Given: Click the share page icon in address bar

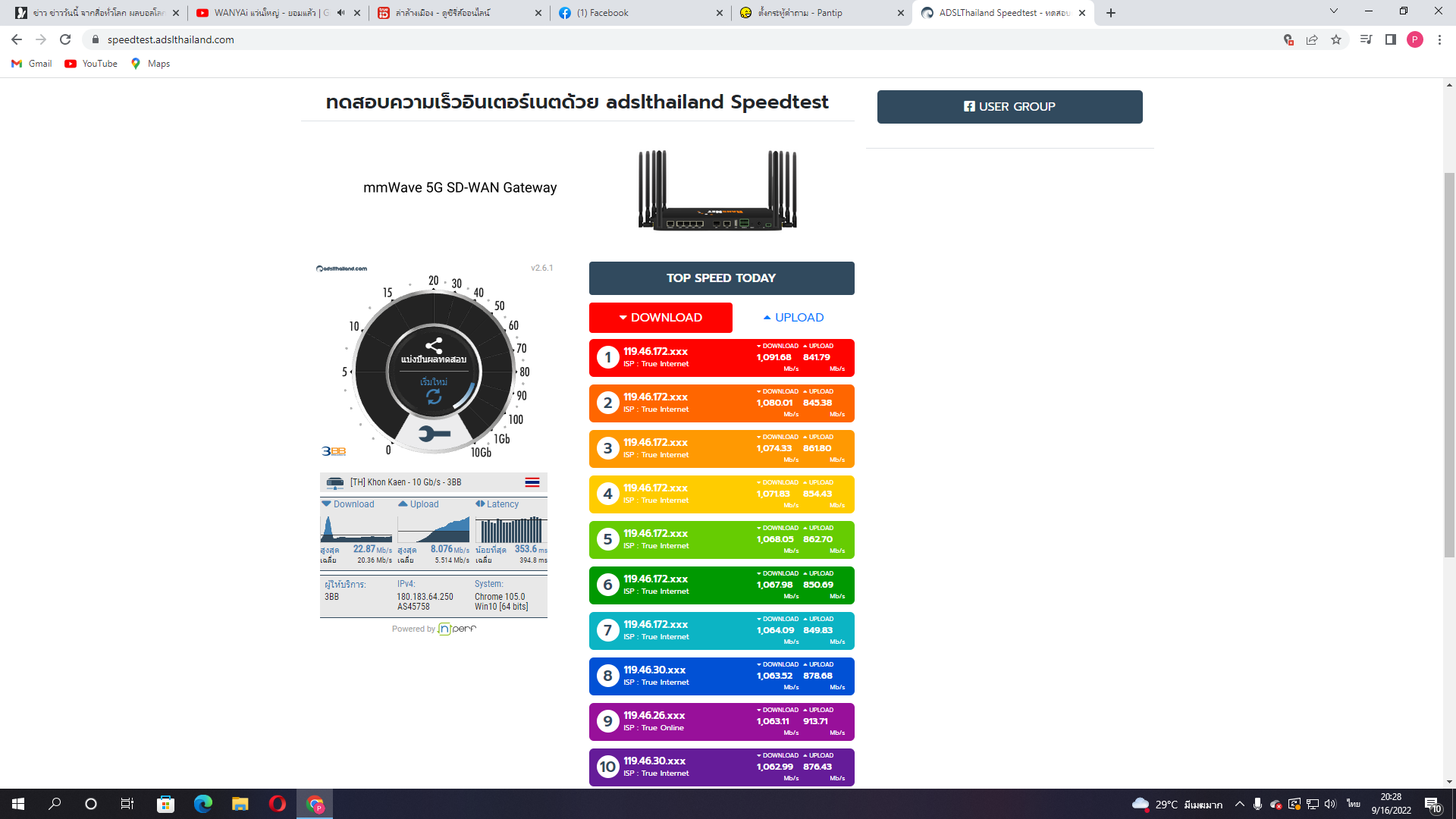Looking at the screenshot, I should pyautogui.click(x=1312, y=39).
